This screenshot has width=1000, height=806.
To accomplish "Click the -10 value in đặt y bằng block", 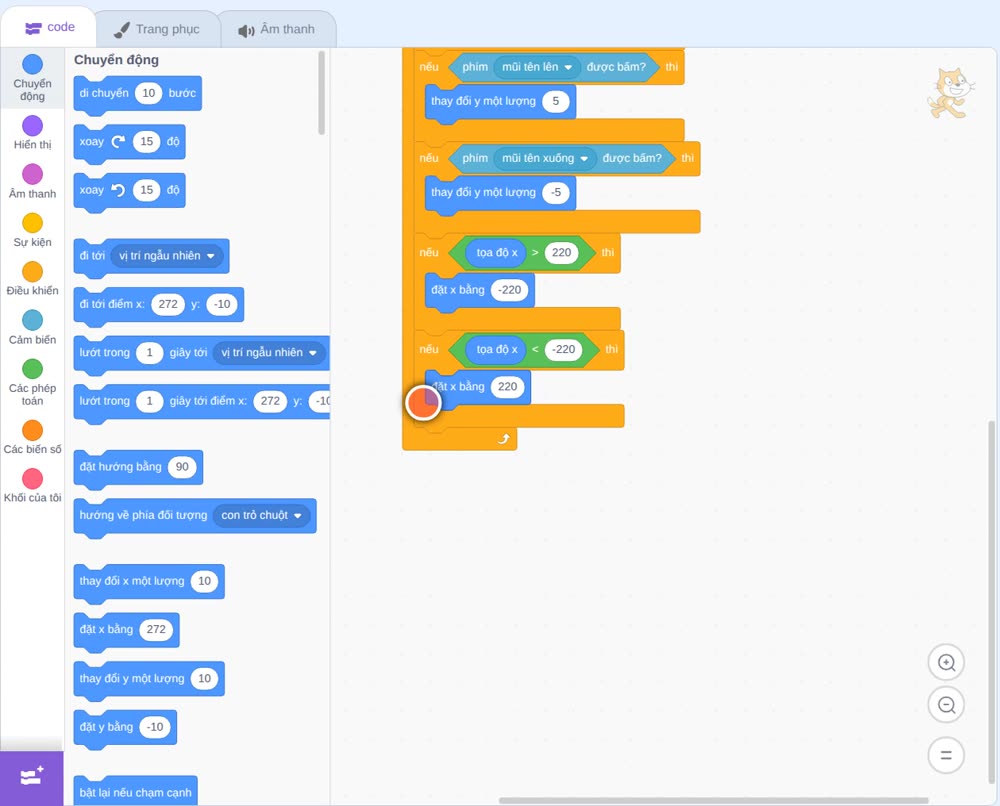I will point(155,727).
